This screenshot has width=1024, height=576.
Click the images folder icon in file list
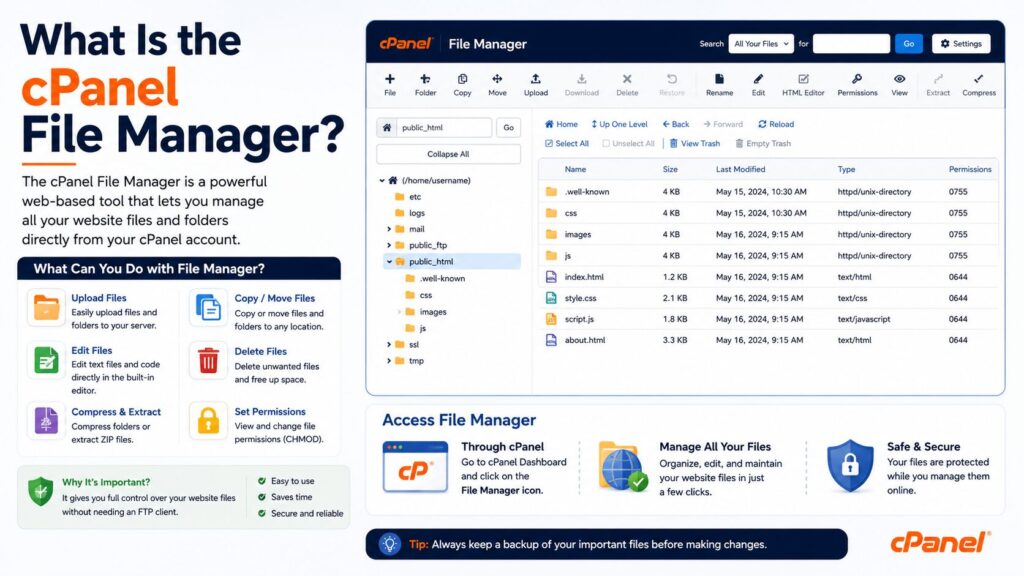[x=551, y=234]
